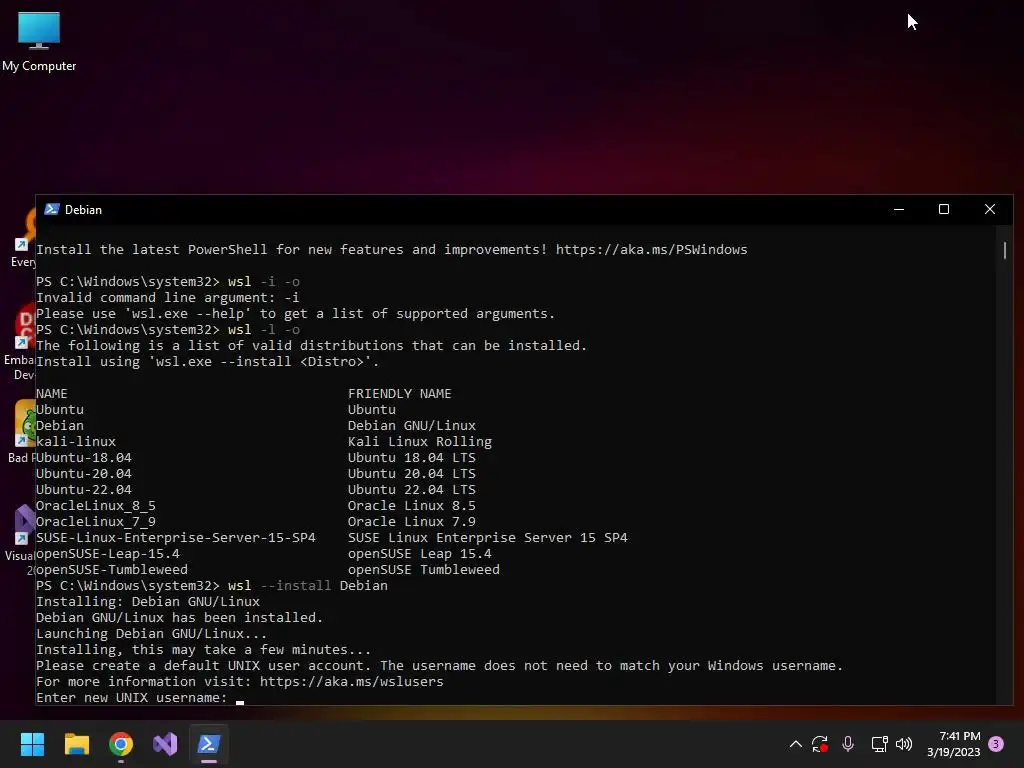Open File Explorer from the taskbar
The width and height of the screenshot is (1024, 768).
point(76,744)
